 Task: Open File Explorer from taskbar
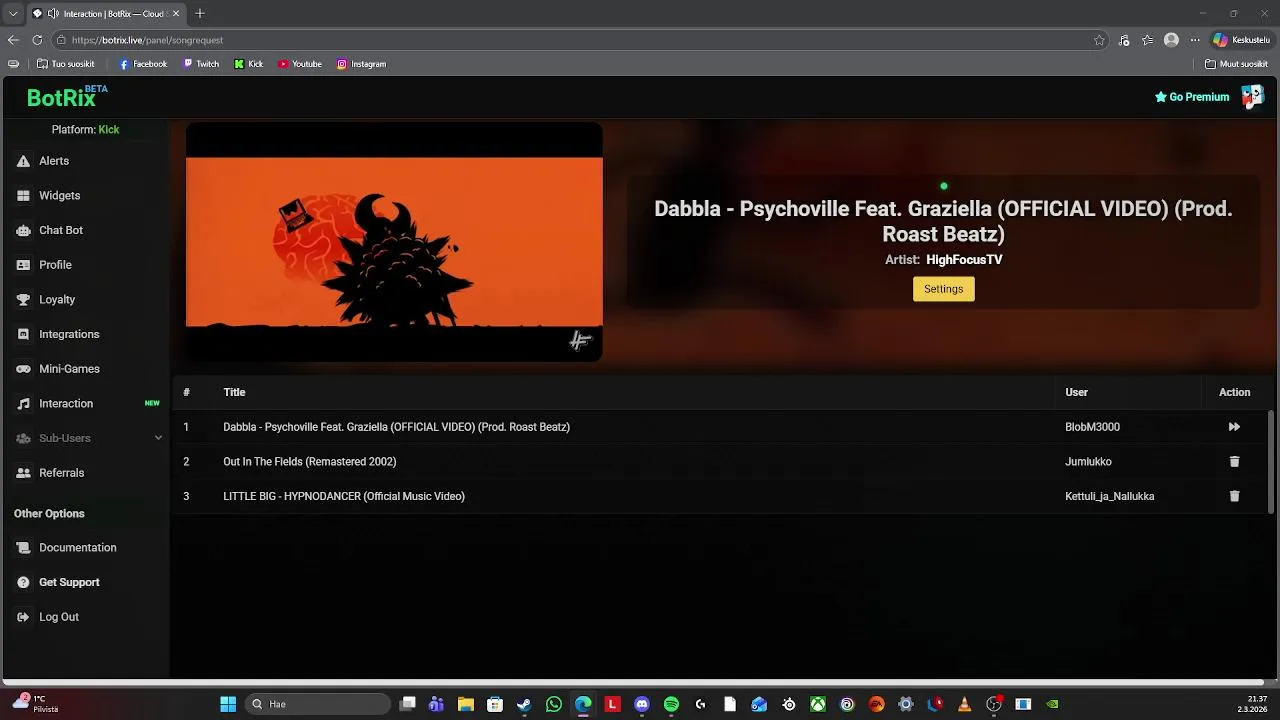465,704
